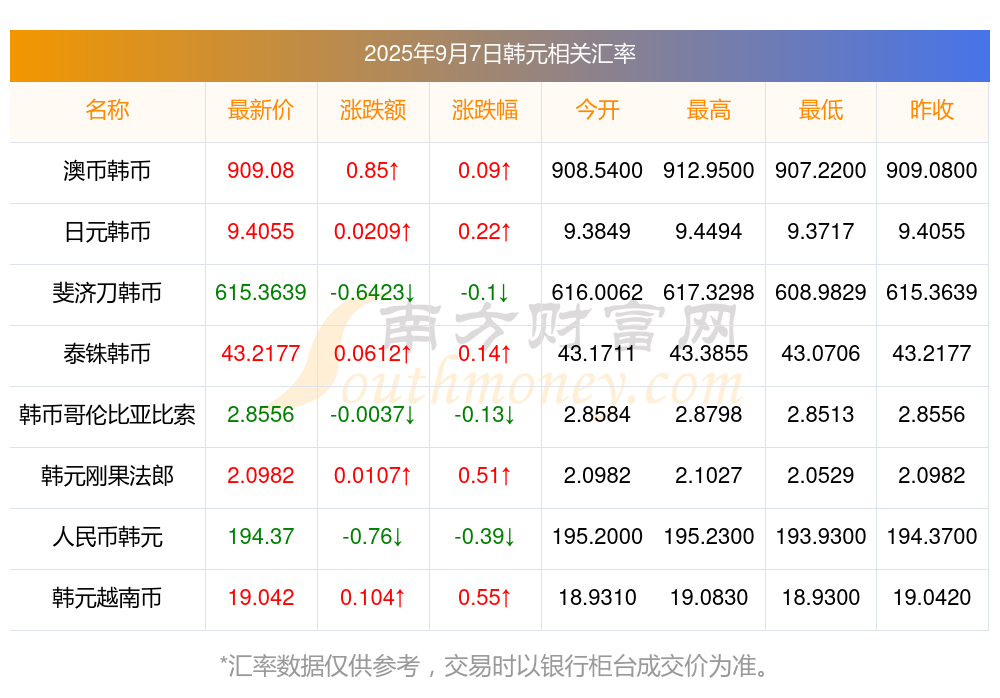Viewport: 1000px width, 698px height.
Task: Select the change percent "0.14↑"
Action: point(485,353)
